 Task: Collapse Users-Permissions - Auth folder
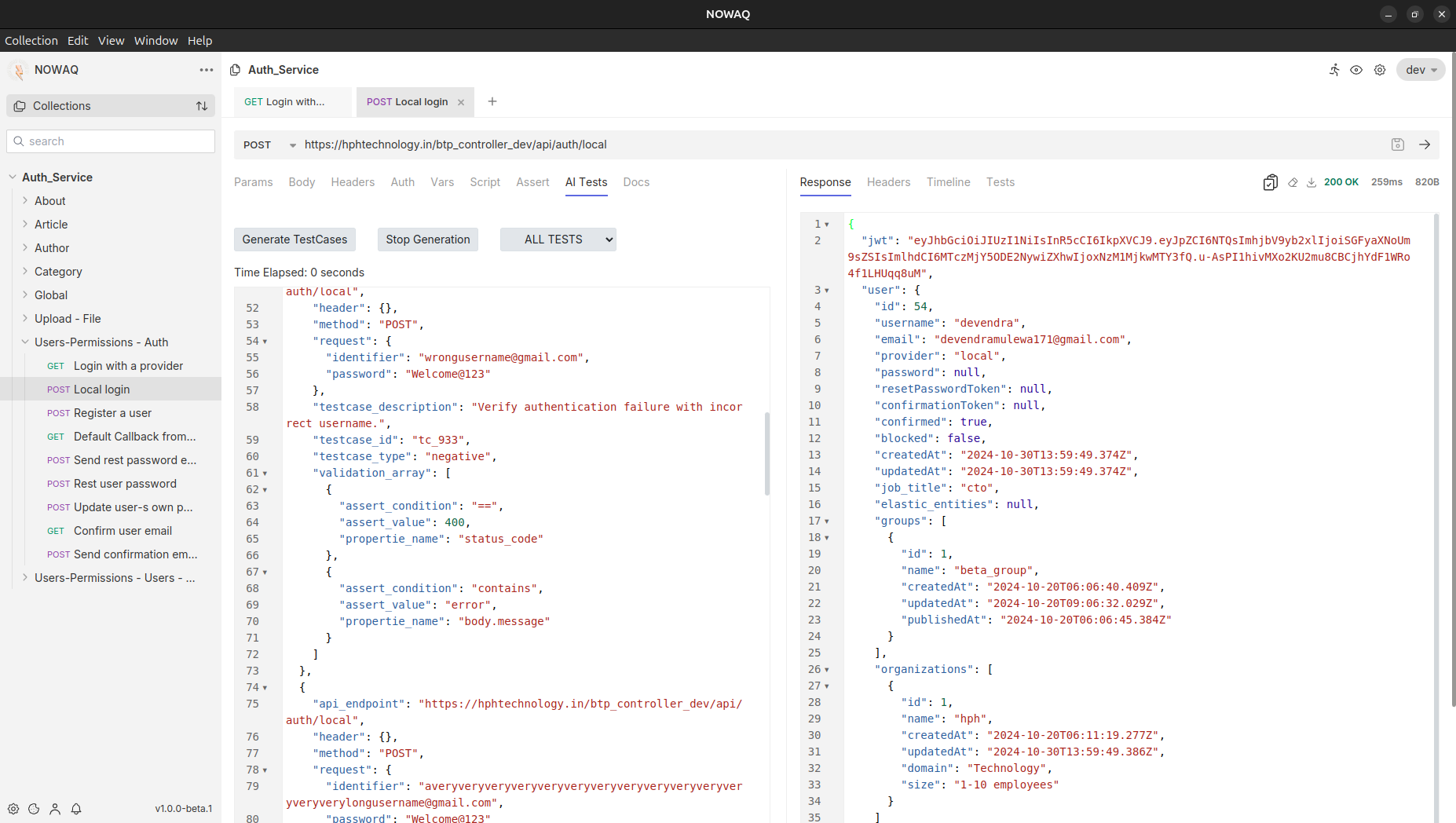[25, 342]
